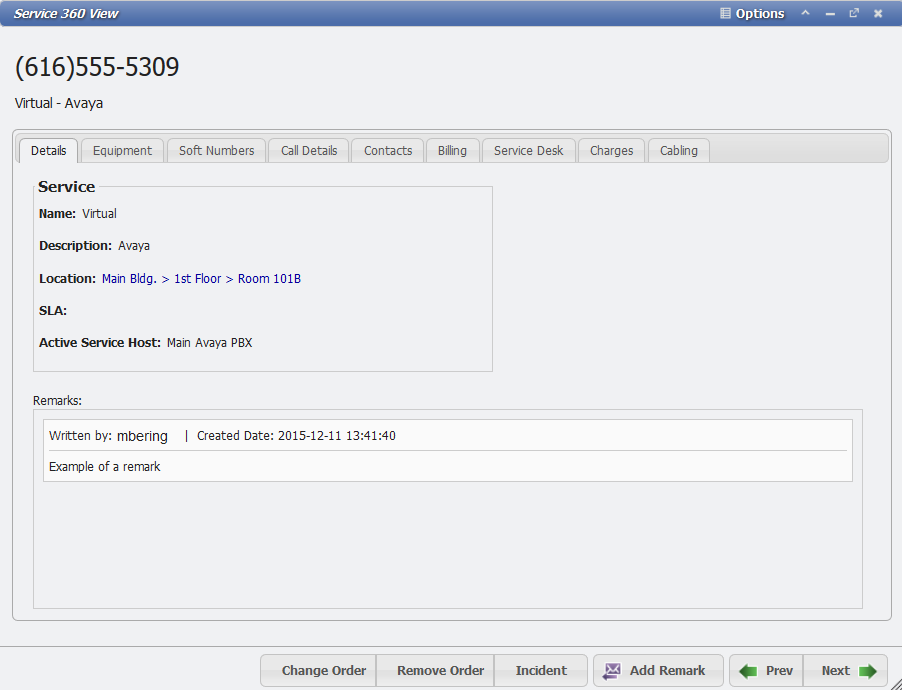Click the green right arrow on Next
Screen dimensions: 902x690
866,670
